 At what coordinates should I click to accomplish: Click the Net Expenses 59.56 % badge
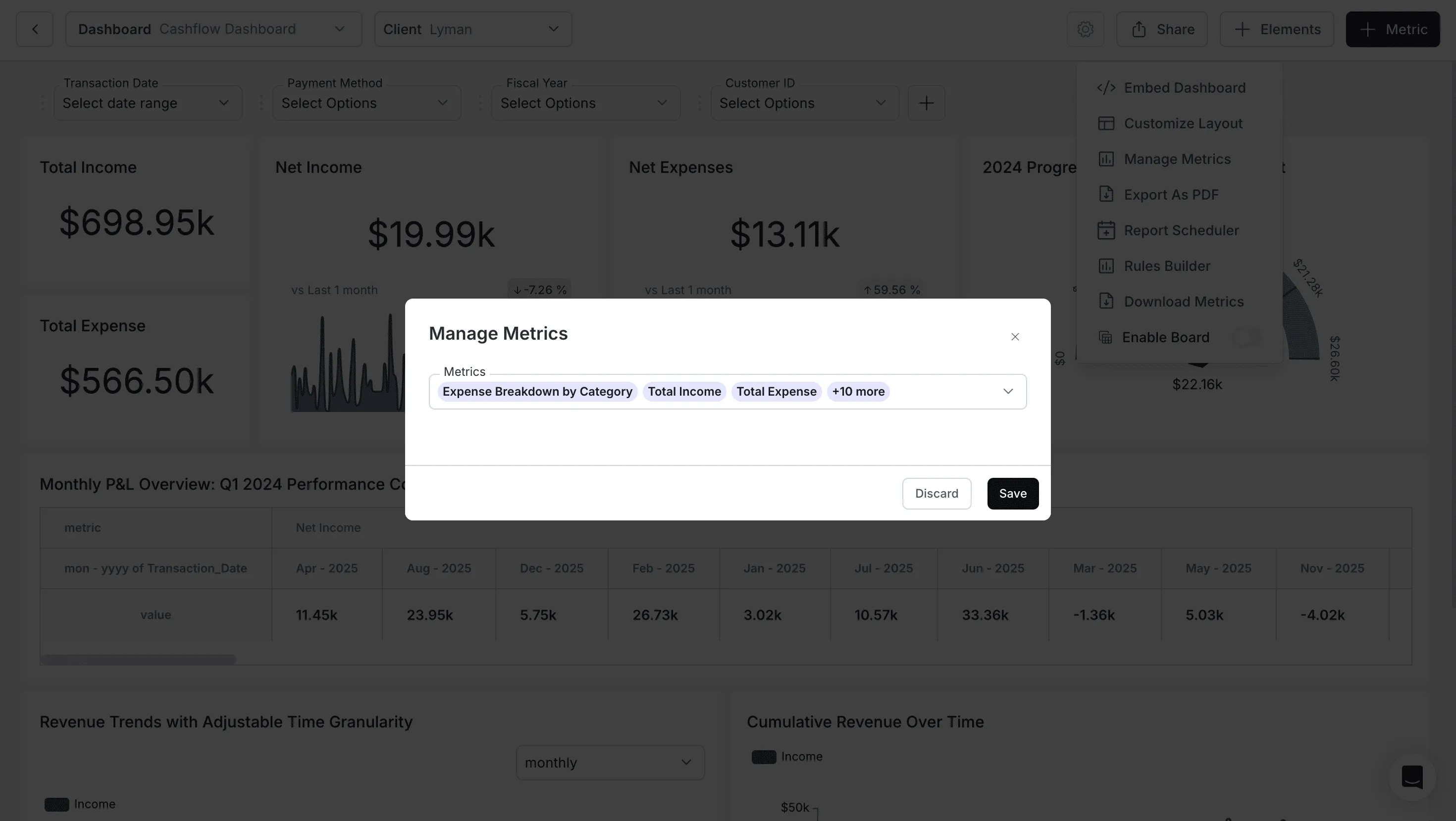[891, 290]
